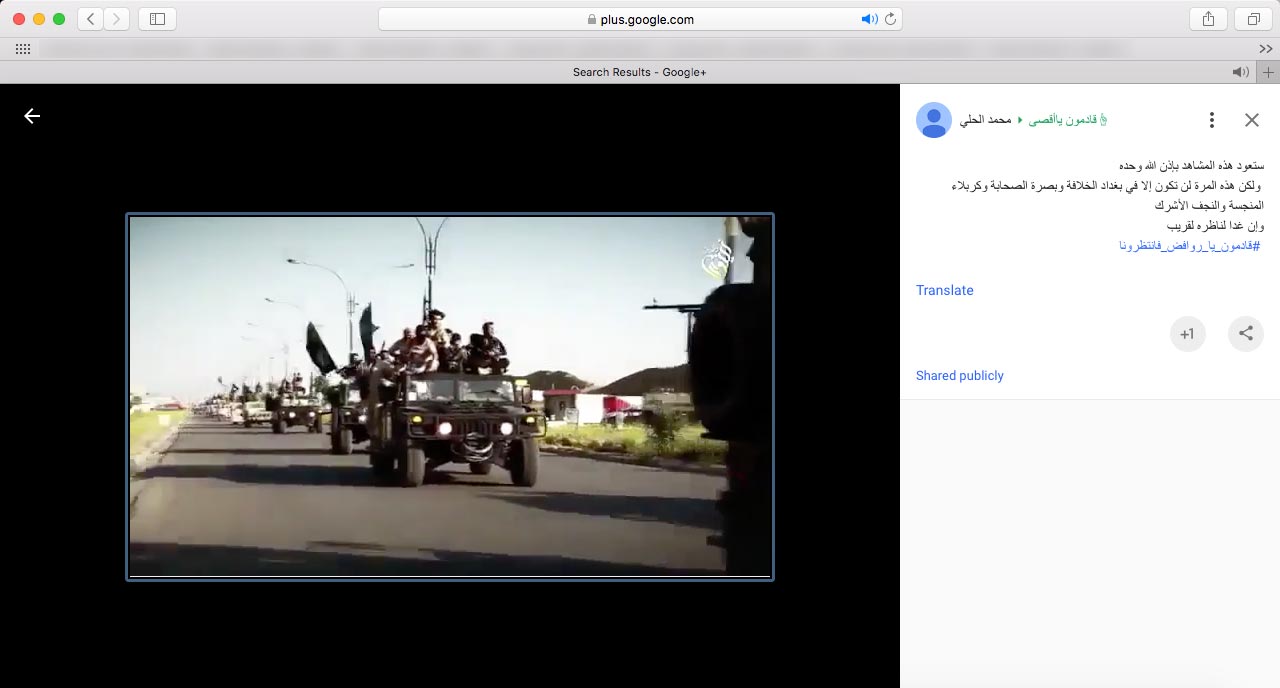Open the green community name link
Image resolution: width=1280 pixels, height=688 pixels.
(x=1063, y=120)
